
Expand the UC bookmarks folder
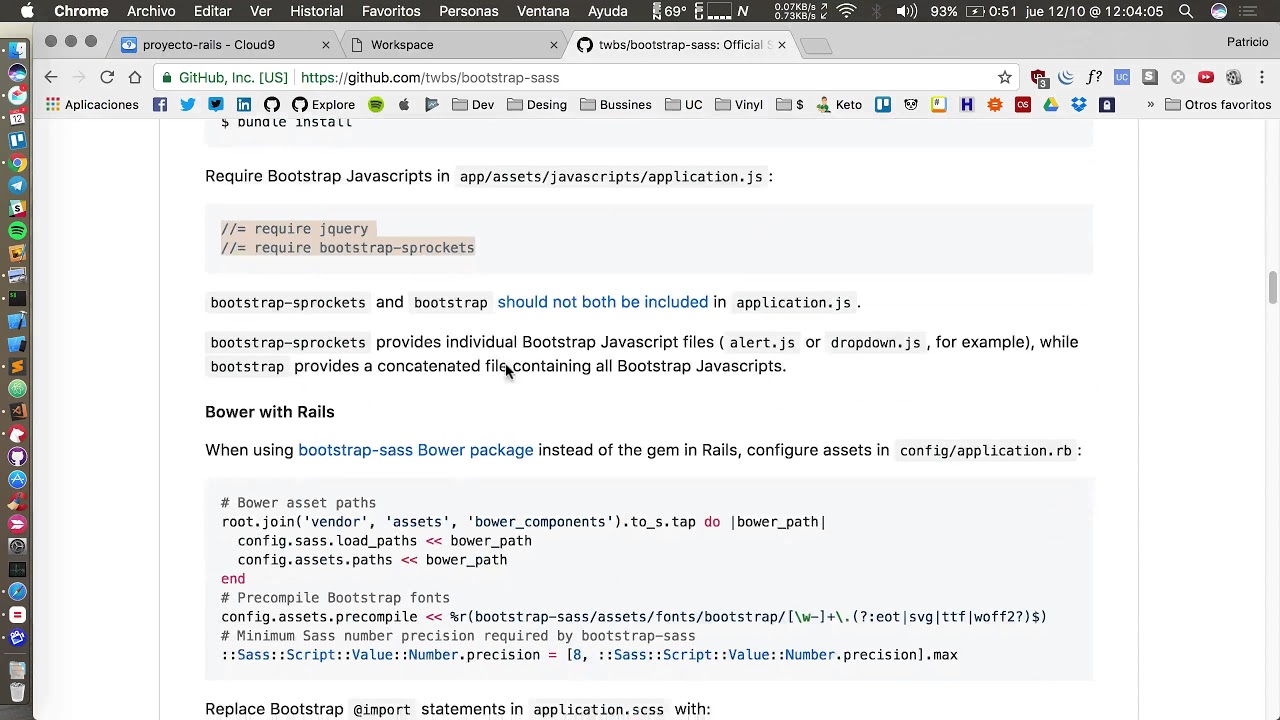pos(683,105)
